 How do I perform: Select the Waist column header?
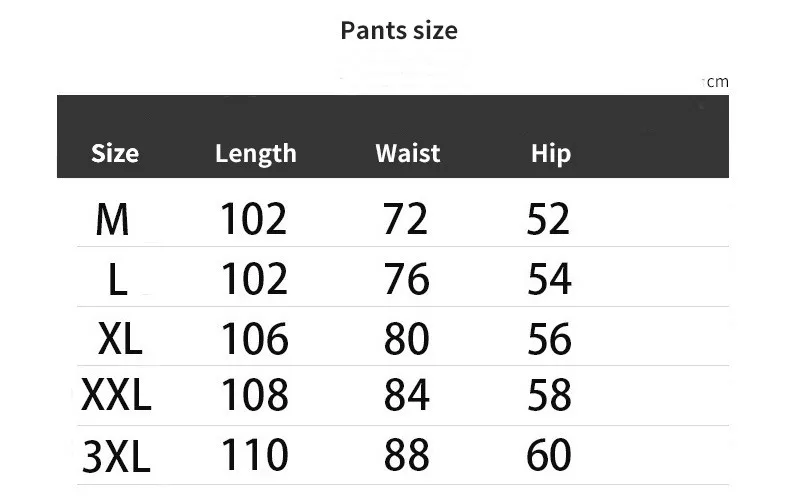[408, 153]
